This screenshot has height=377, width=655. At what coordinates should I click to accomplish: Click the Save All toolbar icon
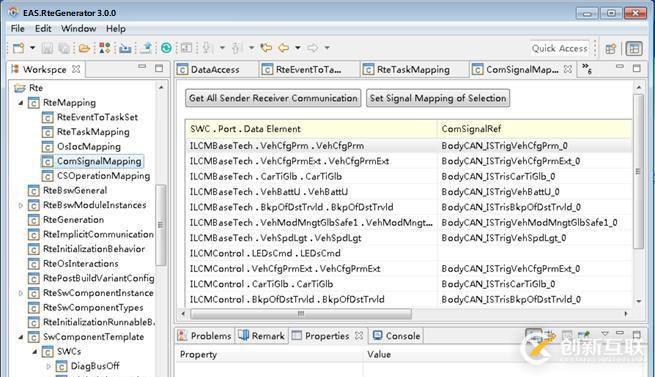[x=64, y=48]
